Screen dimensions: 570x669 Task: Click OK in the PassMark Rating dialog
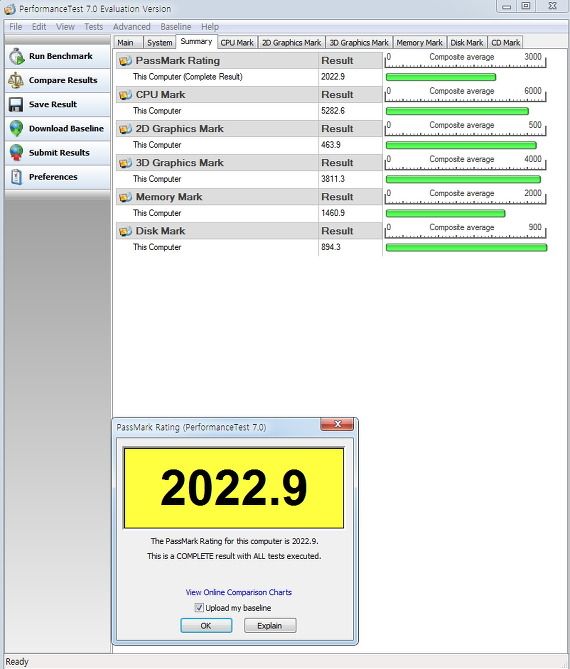coord(206,625)
